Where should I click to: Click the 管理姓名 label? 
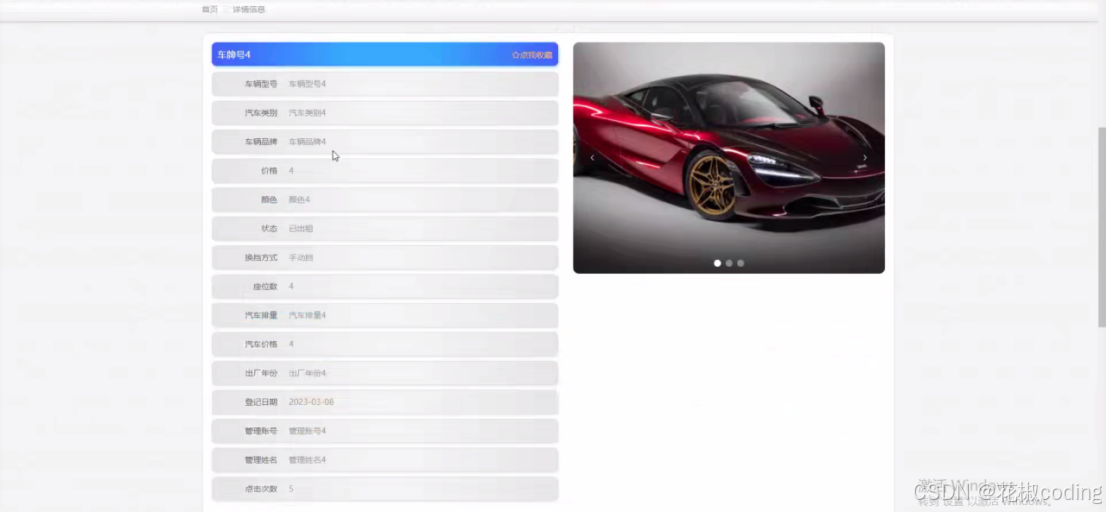point(261,460)
